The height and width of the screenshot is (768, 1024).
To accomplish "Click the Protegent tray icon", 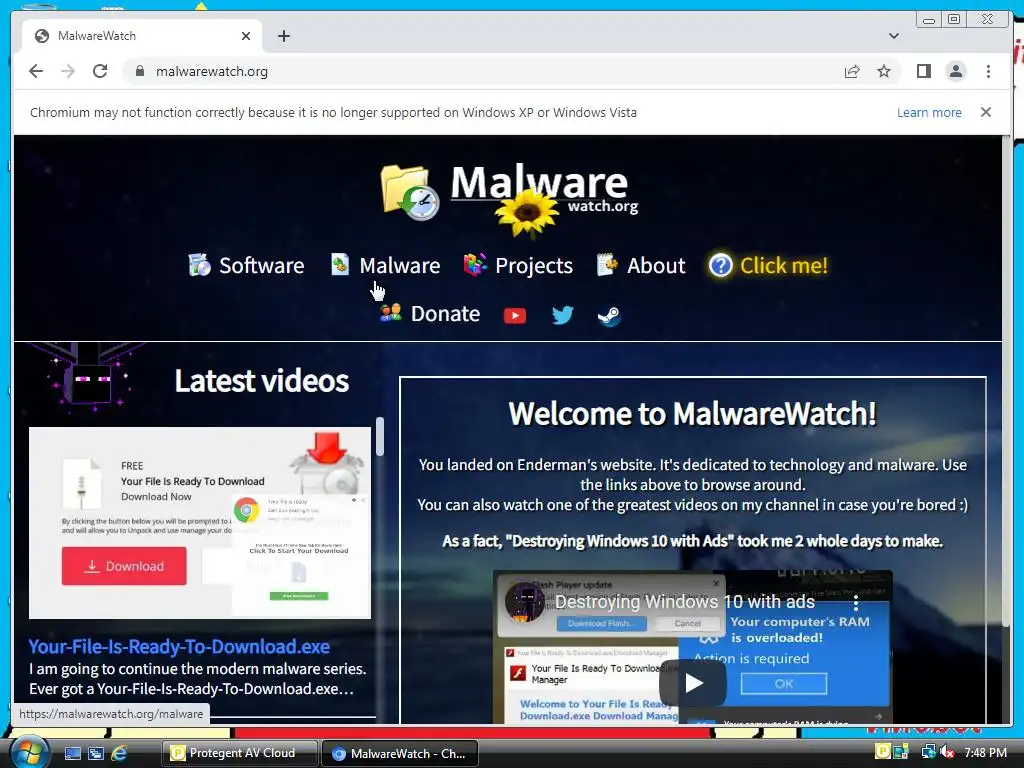I will (882, 752).
